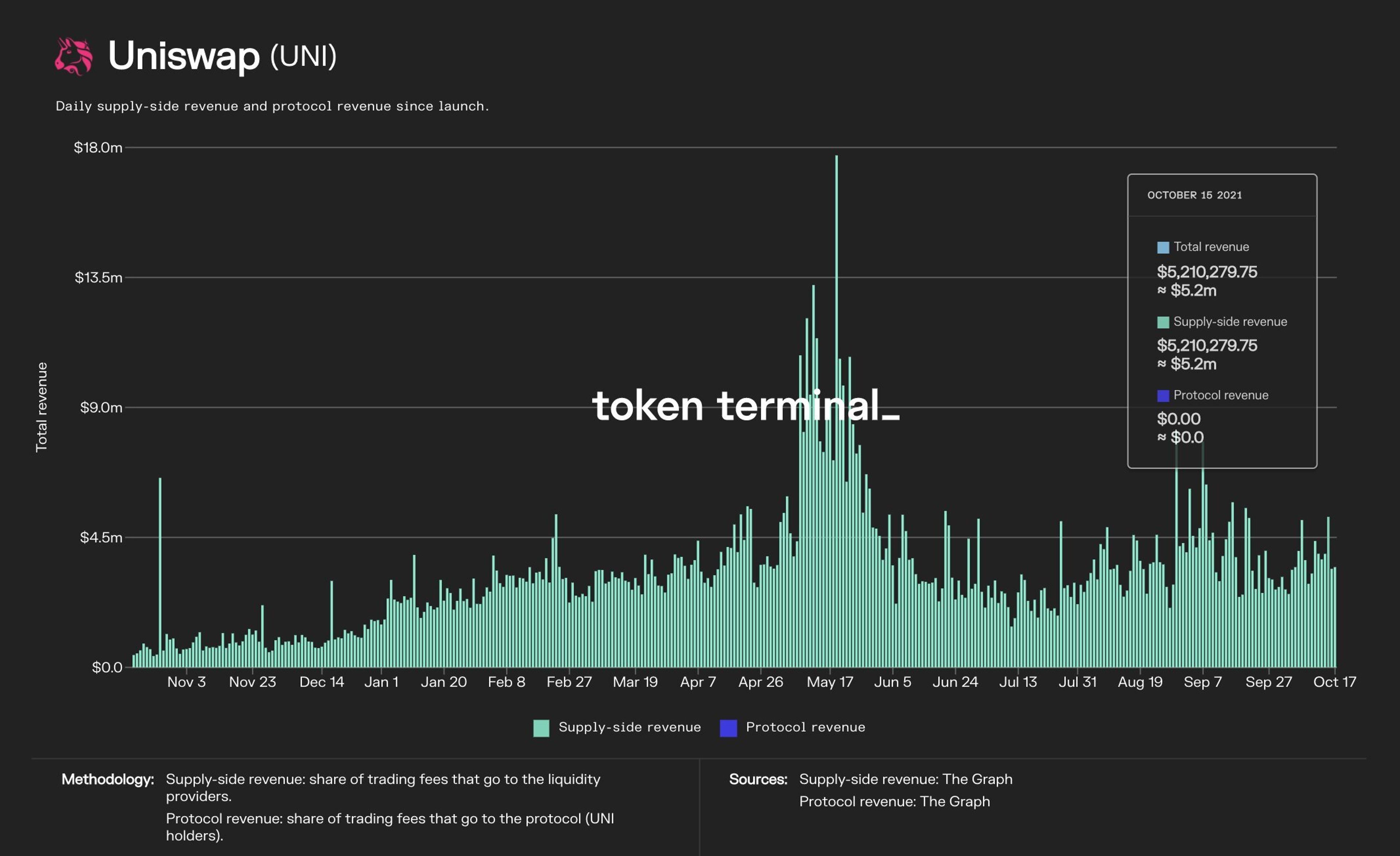Click the Total revenue swatch in tooltip
The height and width of the screenshot is (856, 1400).
1163,248
